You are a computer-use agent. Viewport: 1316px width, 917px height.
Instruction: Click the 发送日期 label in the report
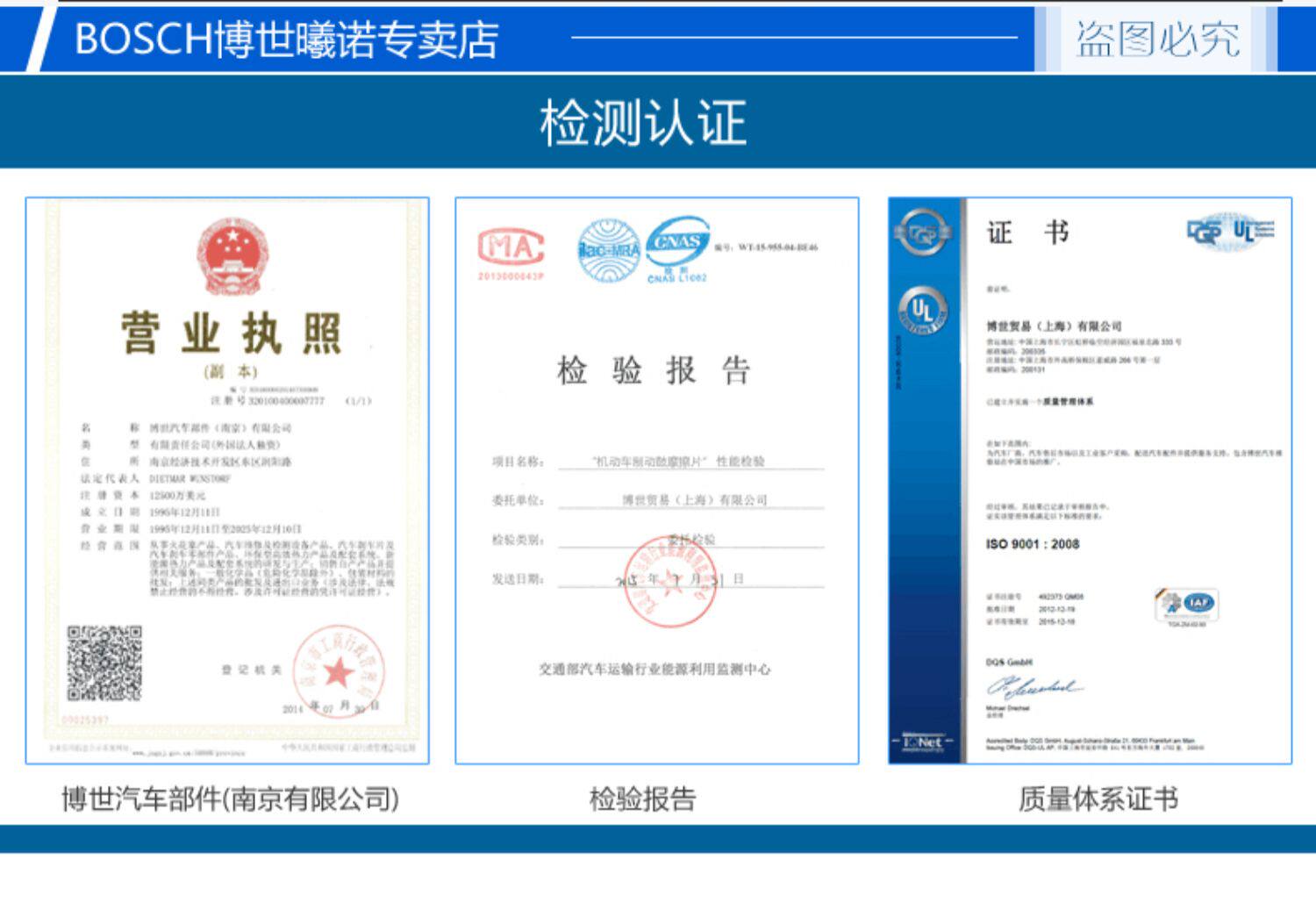(518, 579)
